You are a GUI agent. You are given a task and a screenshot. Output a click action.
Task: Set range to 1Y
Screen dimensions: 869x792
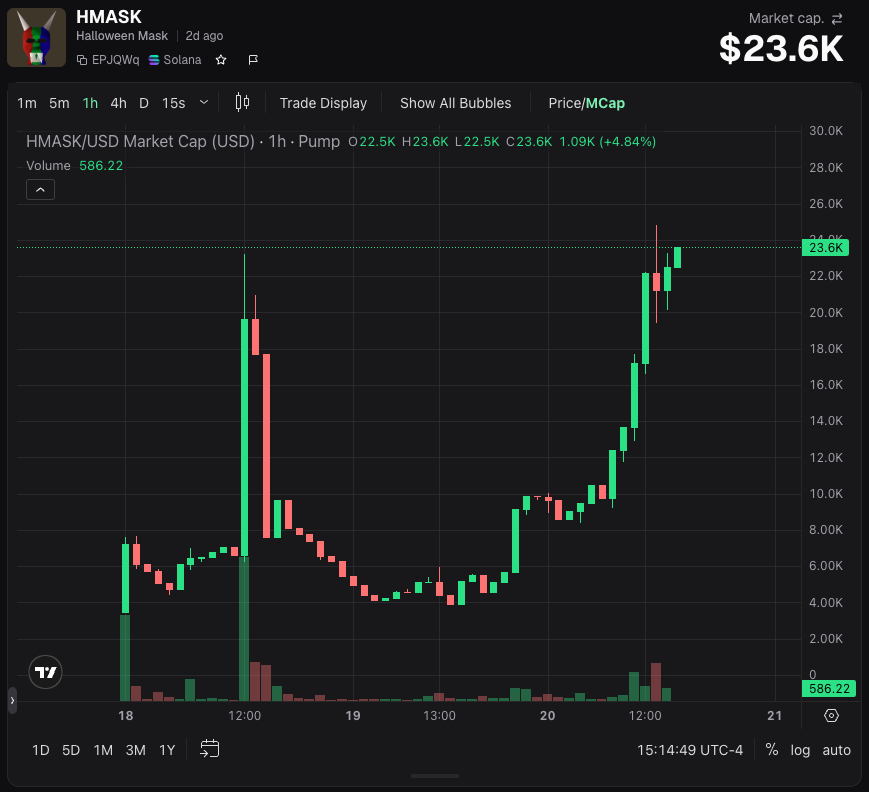pos(167,750)
